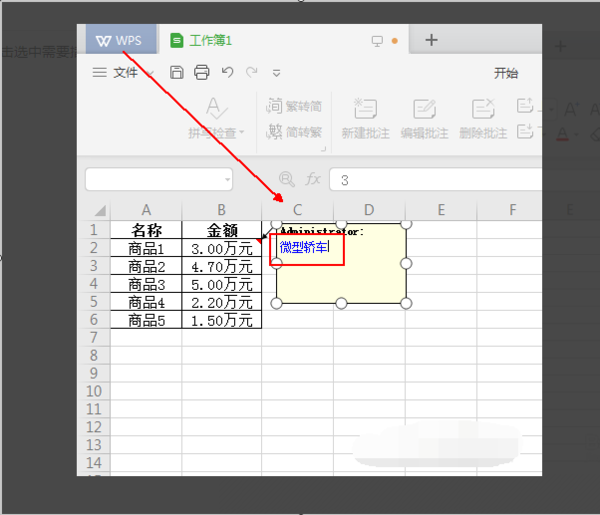The width and height of the screenshot is (600, 515).
Task: Click the comment box bottom-right corner handle
Action: pyautogui.click(x=406, y=303)
